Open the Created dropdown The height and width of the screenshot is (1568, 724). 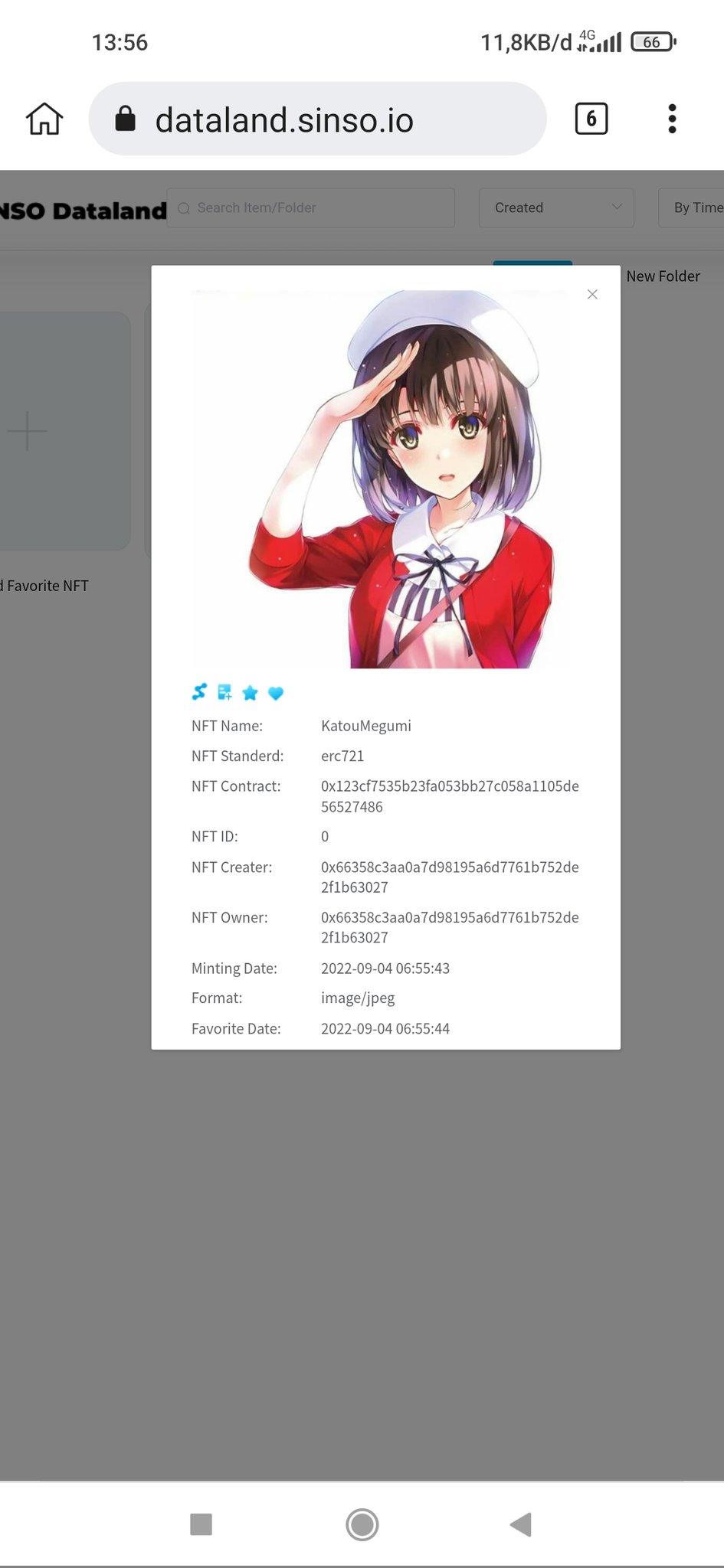(x=556, y=207)
